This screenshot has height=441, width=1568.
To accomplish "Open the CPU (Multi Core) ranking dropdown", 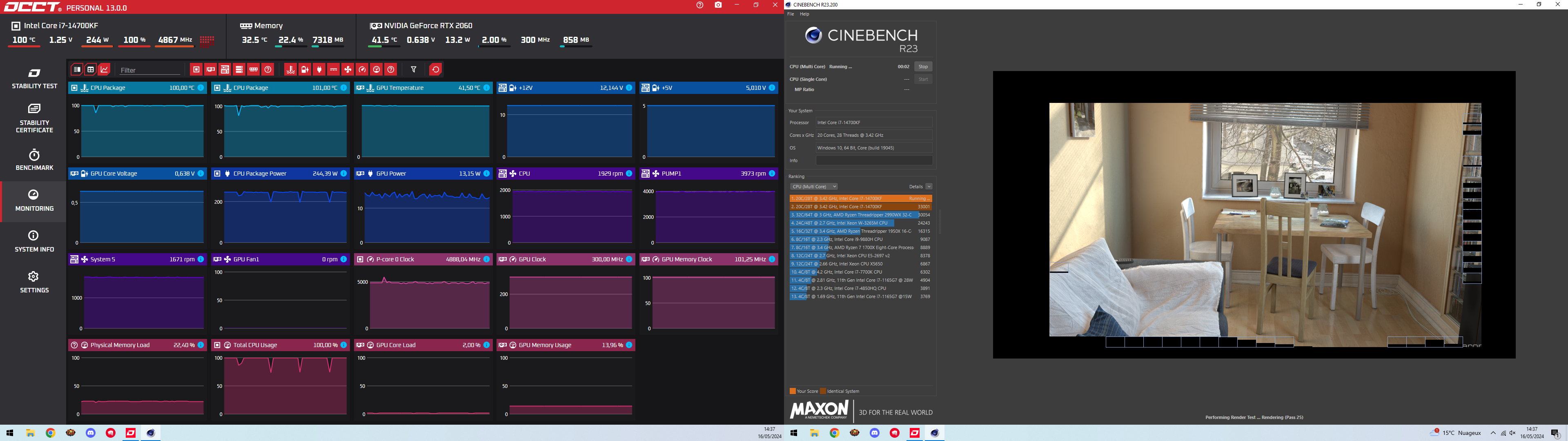I will [814, 186].
